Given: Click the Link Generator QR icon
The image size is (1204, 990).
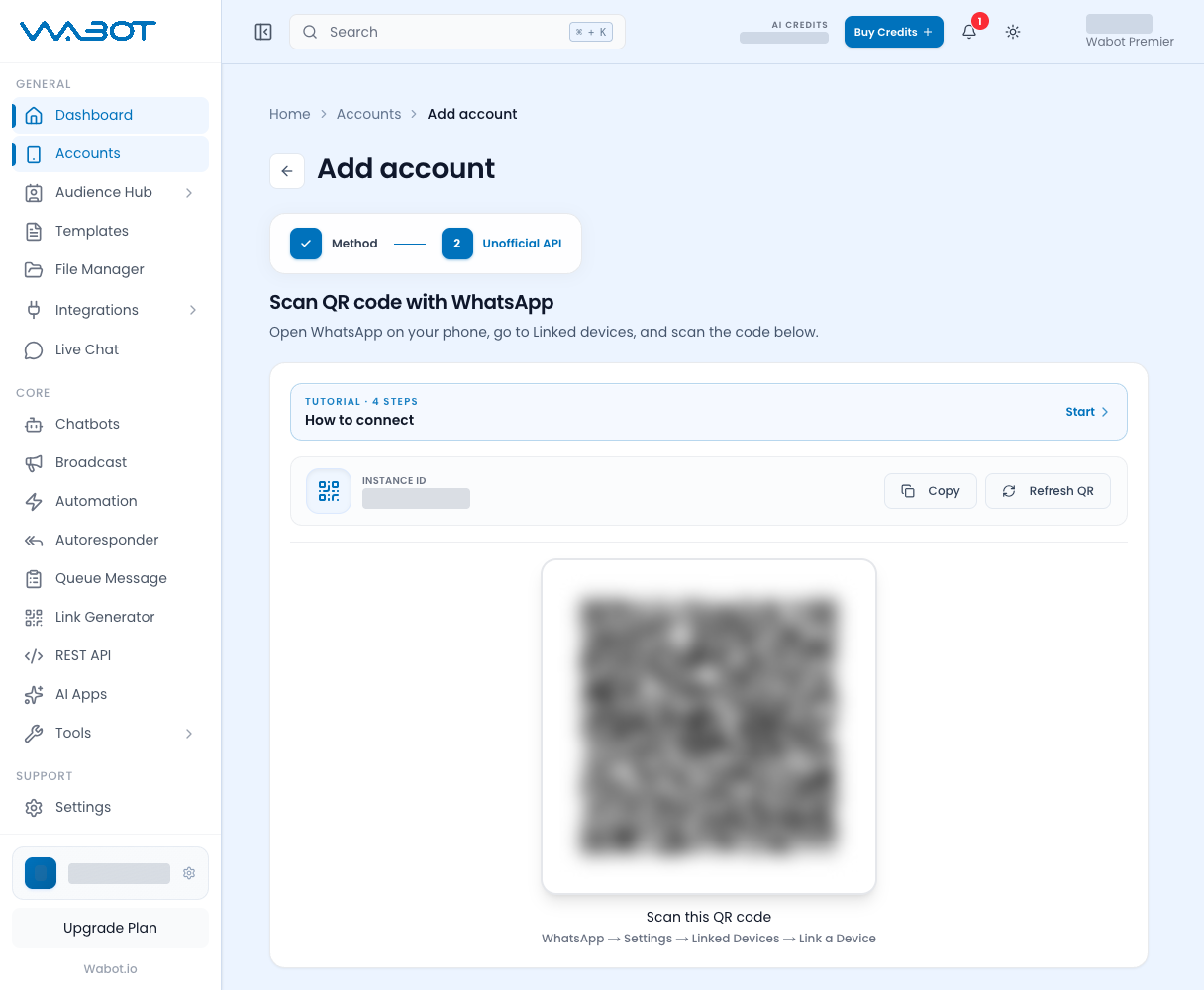Looking at the screenshot, I should (x=34, y=617).
